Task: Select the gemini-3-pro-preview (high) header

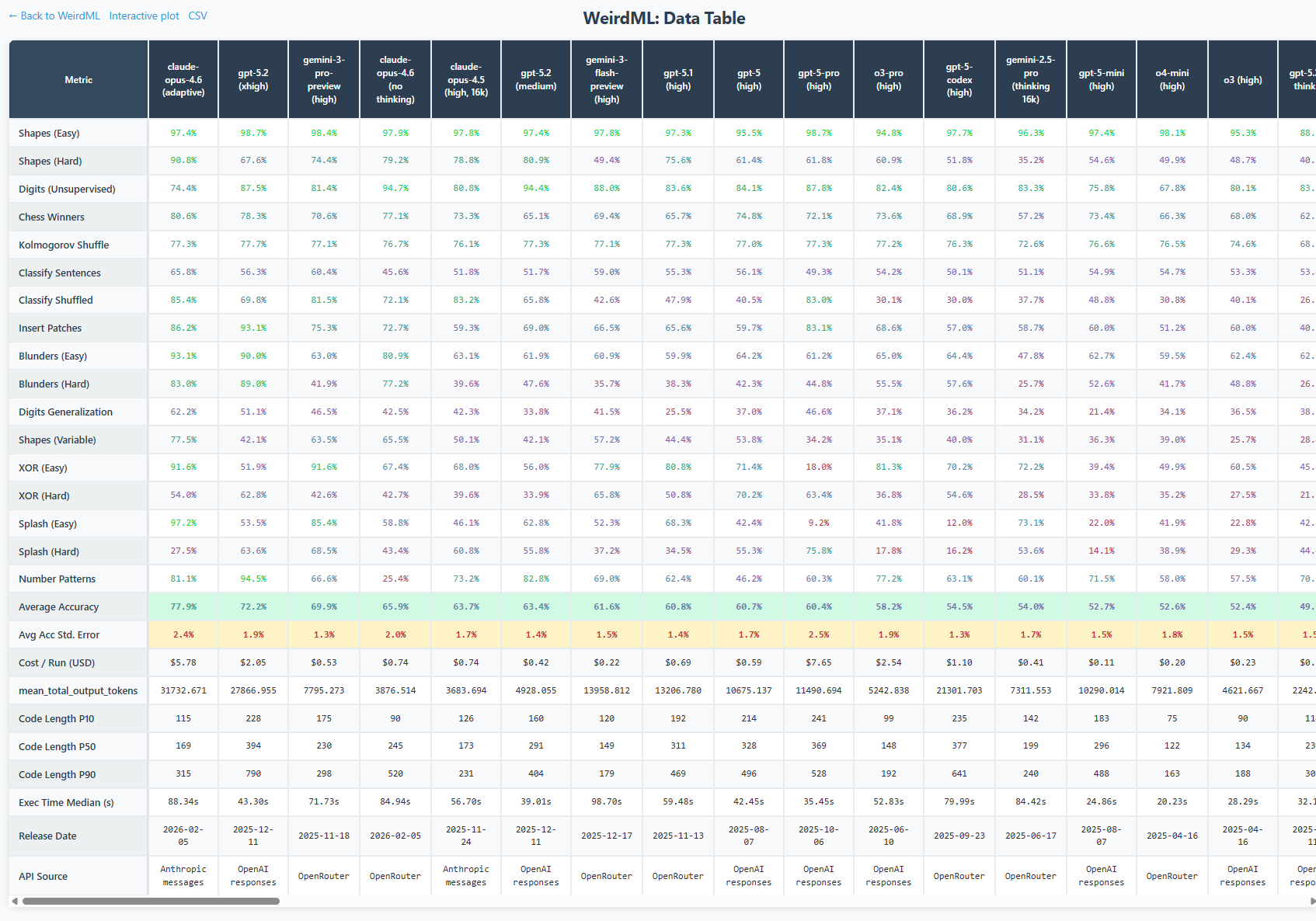Action: pyautogui.click(x=323, y=79)
